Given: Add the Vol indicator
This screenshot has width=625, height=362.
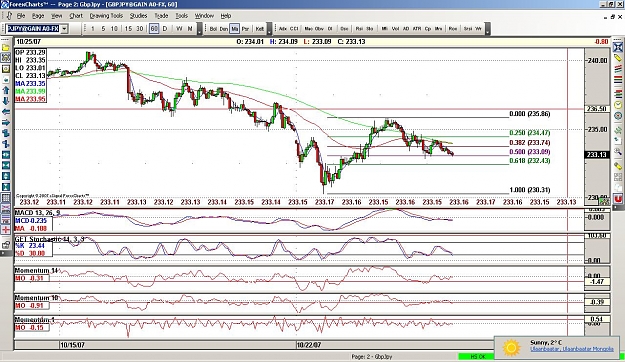Looking at the screenshot, I should point(395,29).
